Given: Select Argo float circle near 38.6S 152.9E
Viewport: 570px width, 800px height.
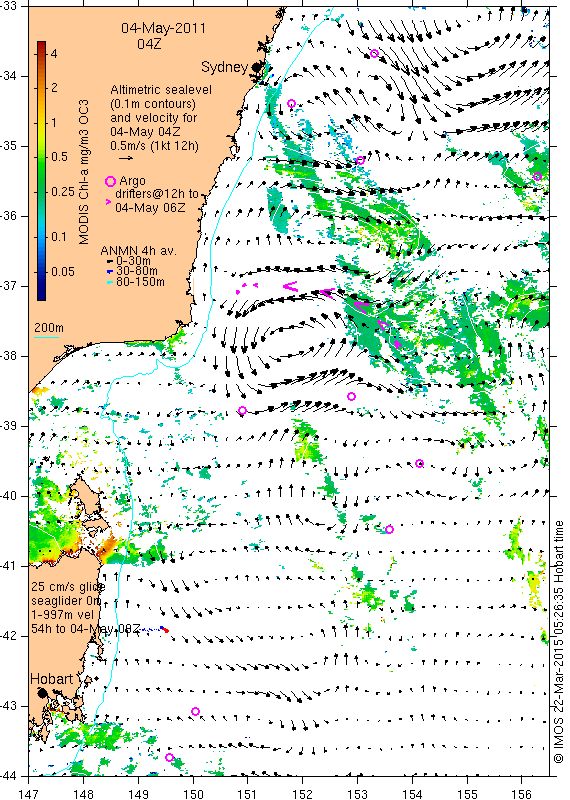Looking at the screenshot, I should pyautogui.click(x=351, y=396).
